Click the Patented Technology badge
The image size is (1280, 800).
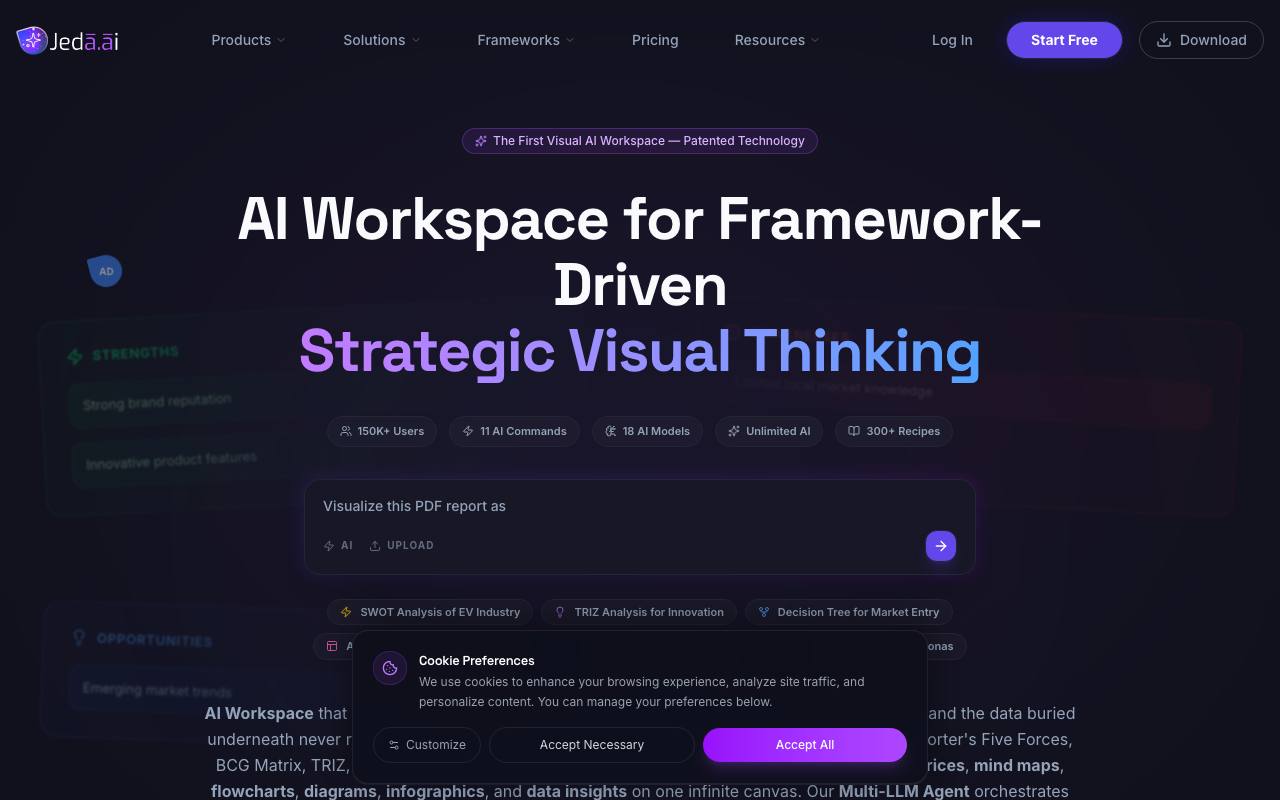(x=640, y=141)
